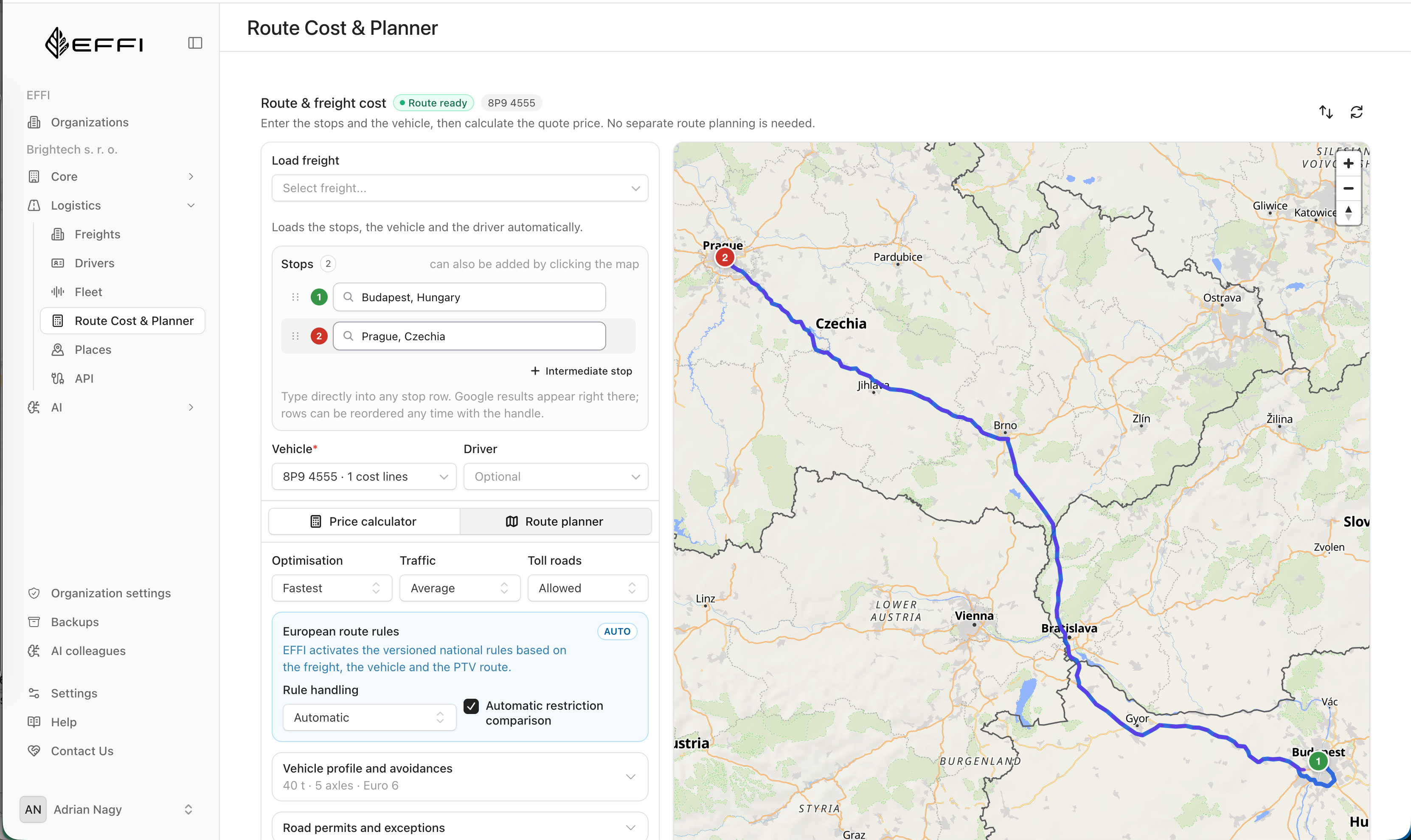This screenshot has height=840, width=1411.
Task: Refresh the route with reload icon
Action: 1356,112
